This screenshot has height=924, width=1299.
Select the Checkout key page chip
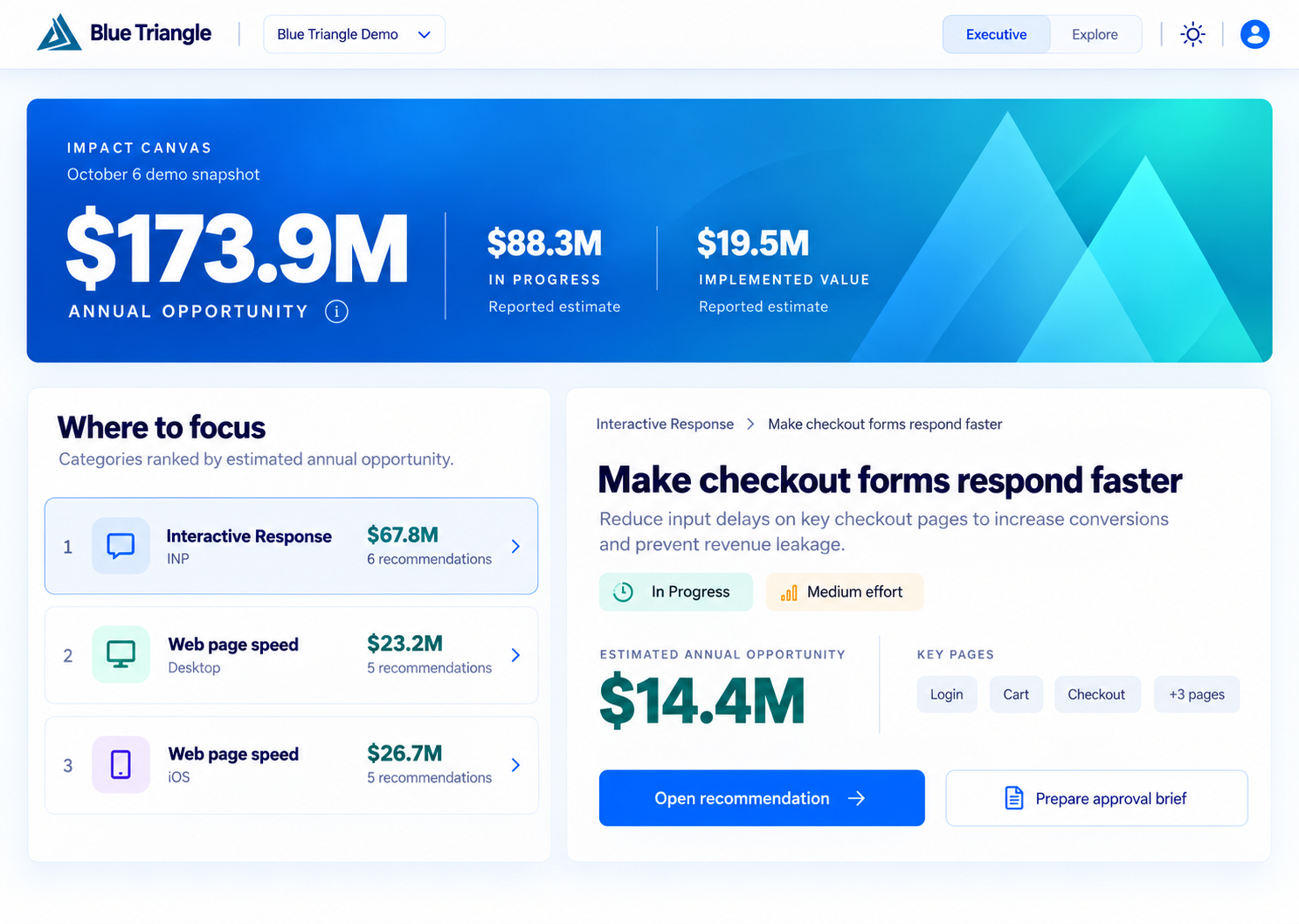(x=1096, y=694)
